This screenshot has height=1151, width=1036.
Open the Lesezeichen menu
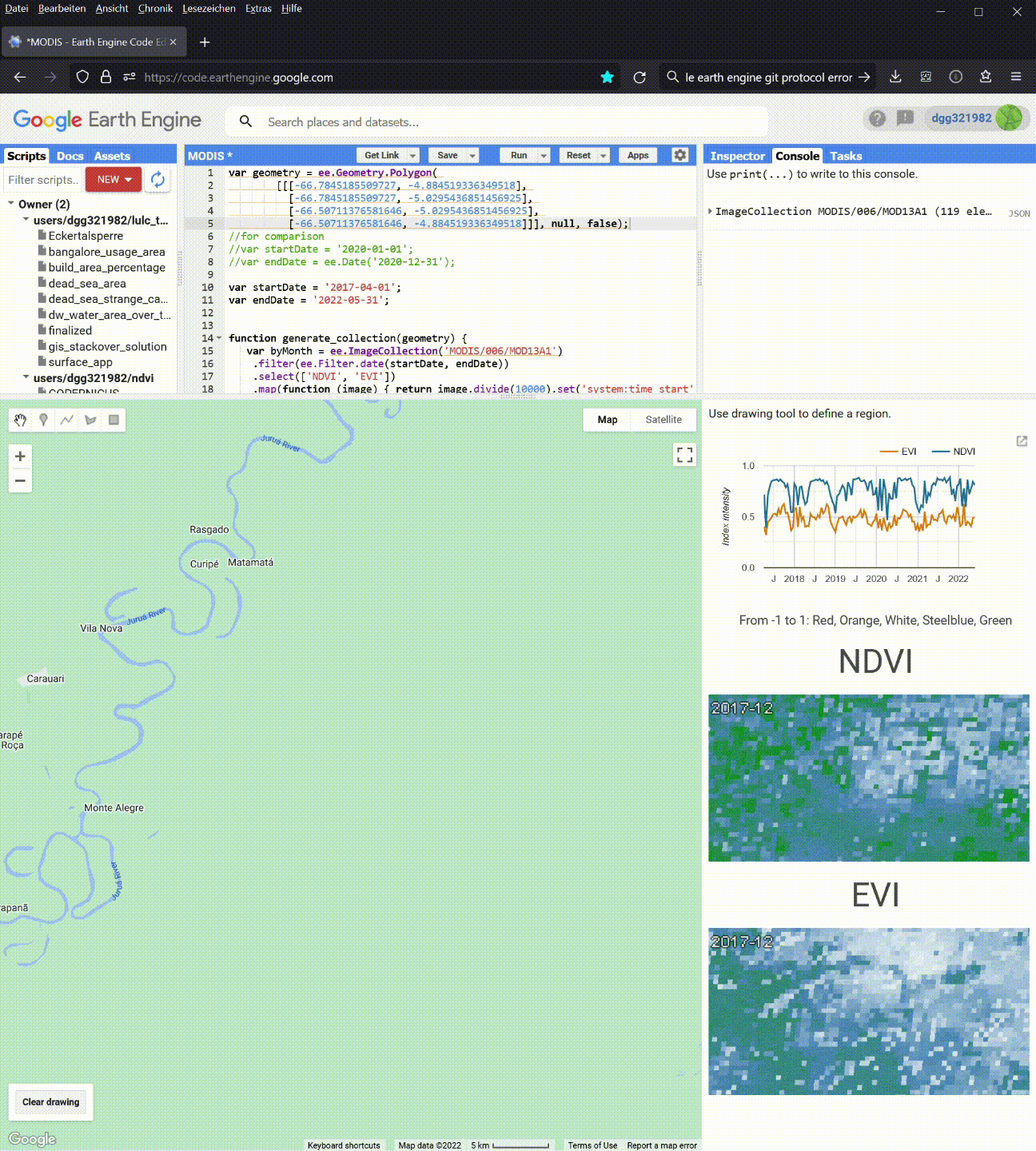coord(209,9)
